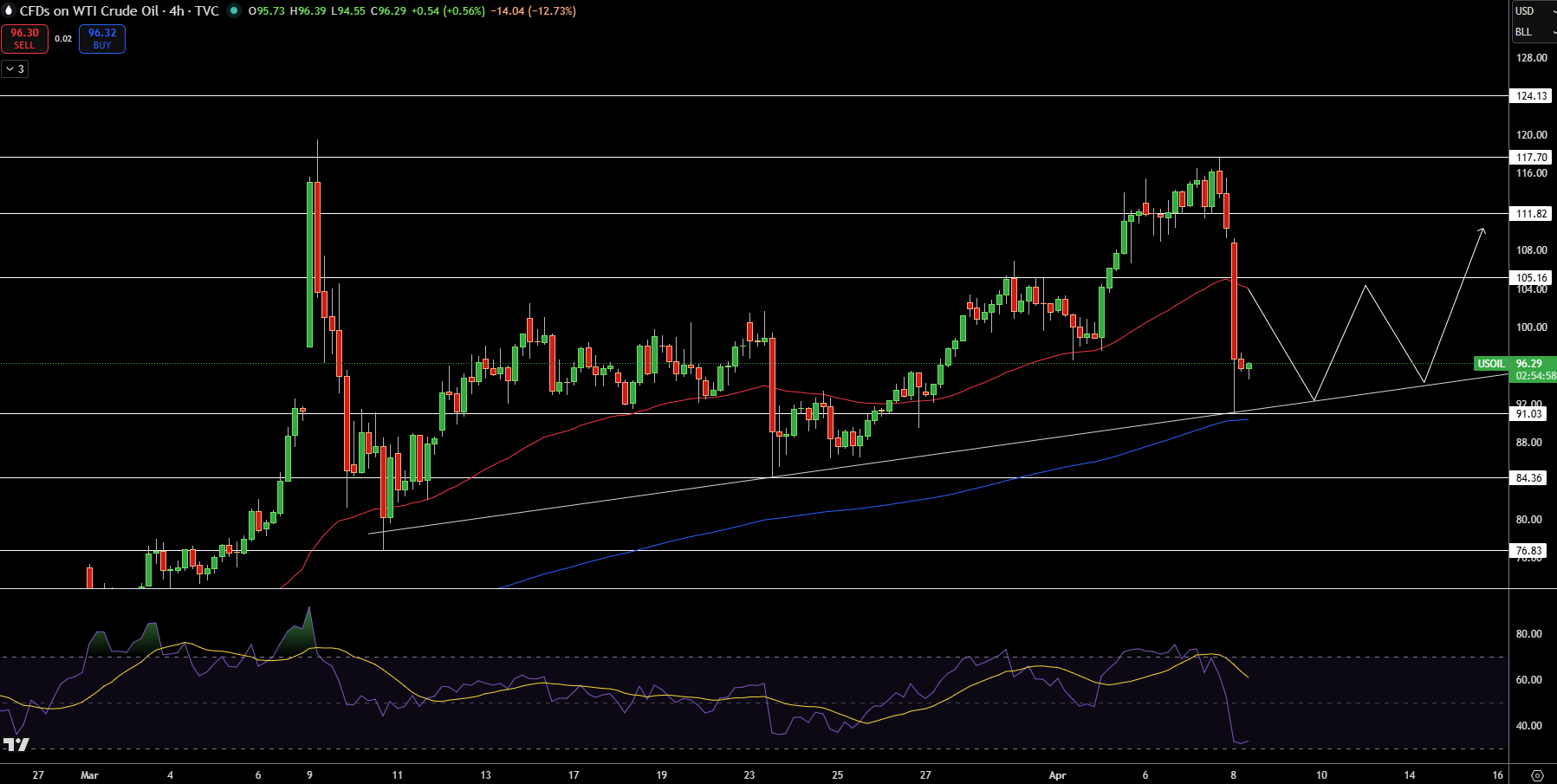Viewport: 1557px width, 784px height.
Task: Click the BUY 96.32 button
Action: coord(102,39)
